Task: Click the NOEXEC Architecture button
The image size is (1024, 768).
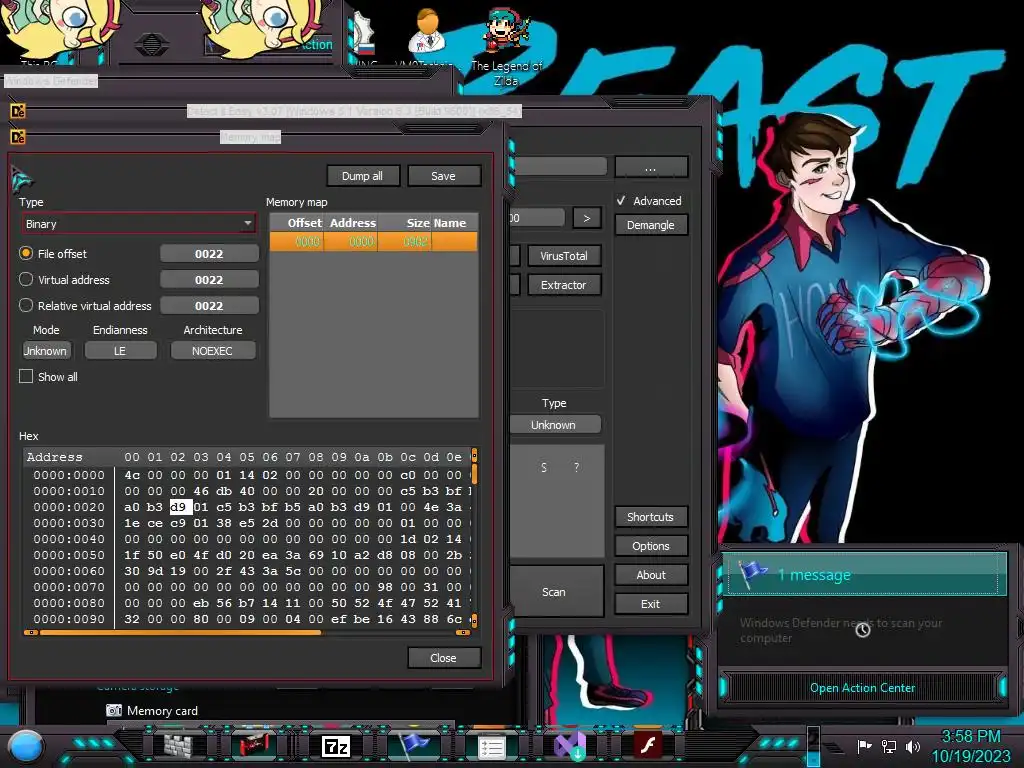Action: [x=212, y=351]
